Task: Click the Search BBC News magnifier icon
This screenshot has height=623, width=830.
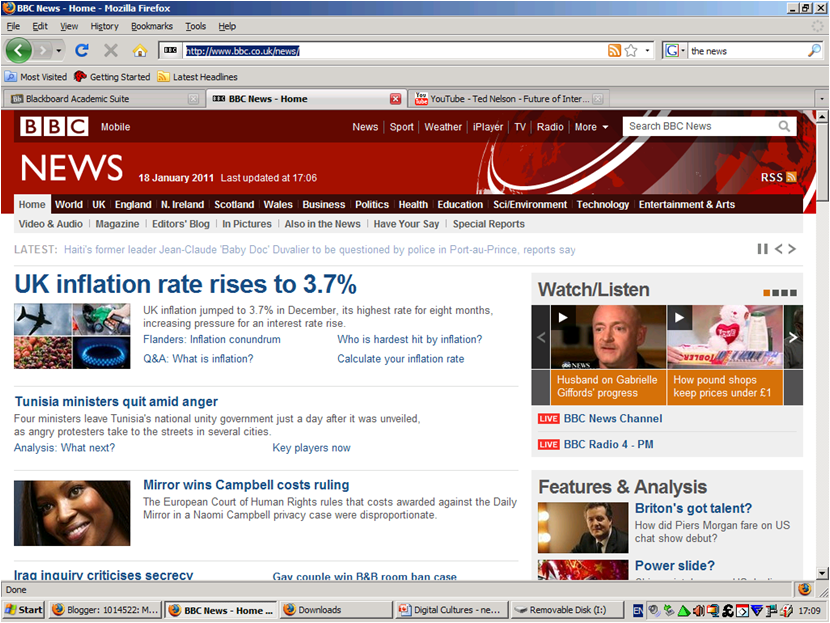Action: [784, 126]
